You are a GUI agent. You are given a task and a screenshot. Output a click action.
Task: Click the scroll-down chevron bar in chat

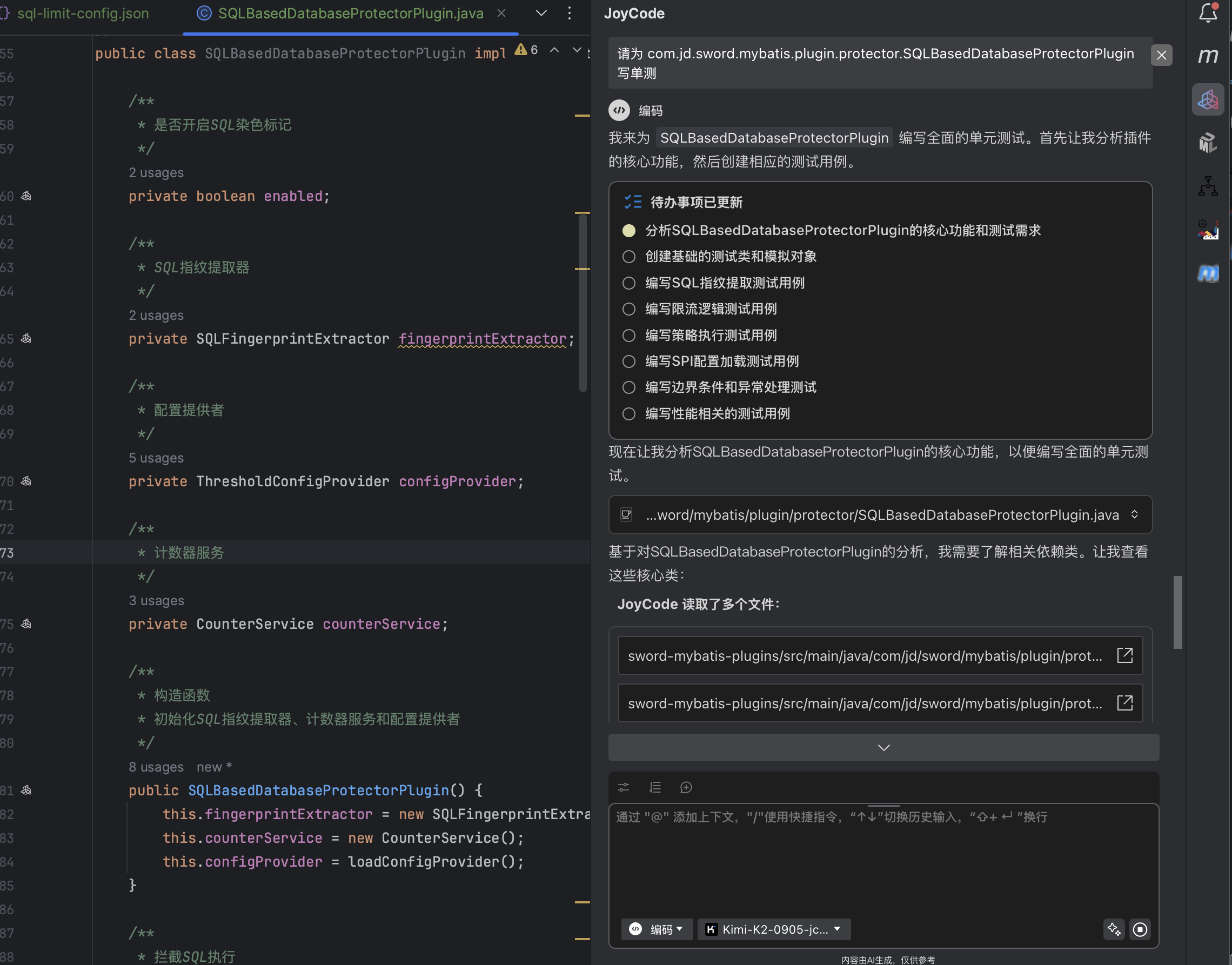tap(883, 747)
